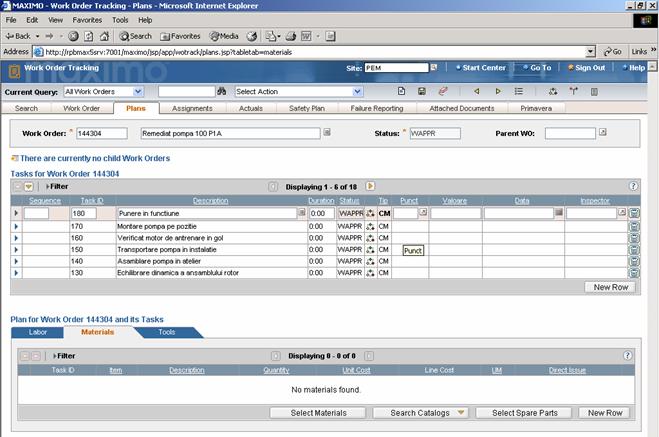The width and height of the screenshot is (659, 437).
Task: Switch to the Failure Reporting tab
Action: [377, 108]
